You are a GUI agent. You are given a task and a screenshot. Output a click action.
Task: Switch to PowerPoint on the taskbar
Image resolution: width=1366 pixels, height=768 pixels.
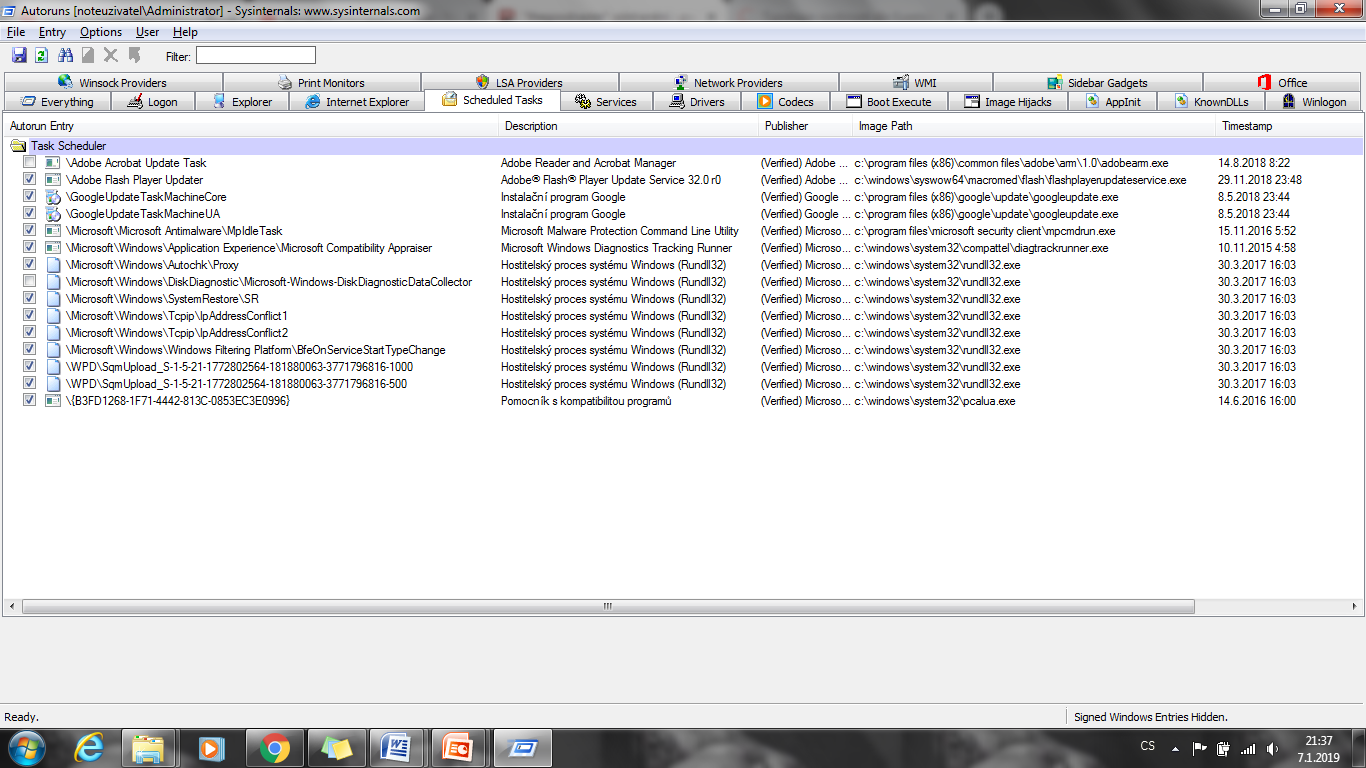point(459,748)
